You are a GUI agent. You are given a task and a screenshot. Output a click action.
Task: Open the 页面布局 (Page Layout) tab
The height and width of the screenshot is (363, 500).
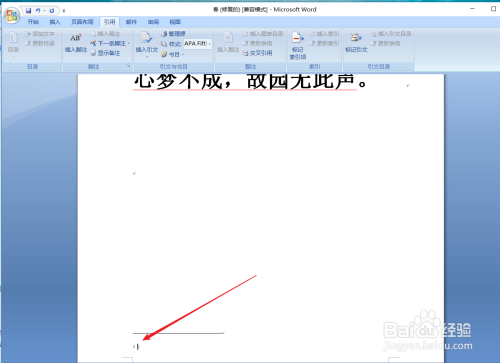point(82,22)
